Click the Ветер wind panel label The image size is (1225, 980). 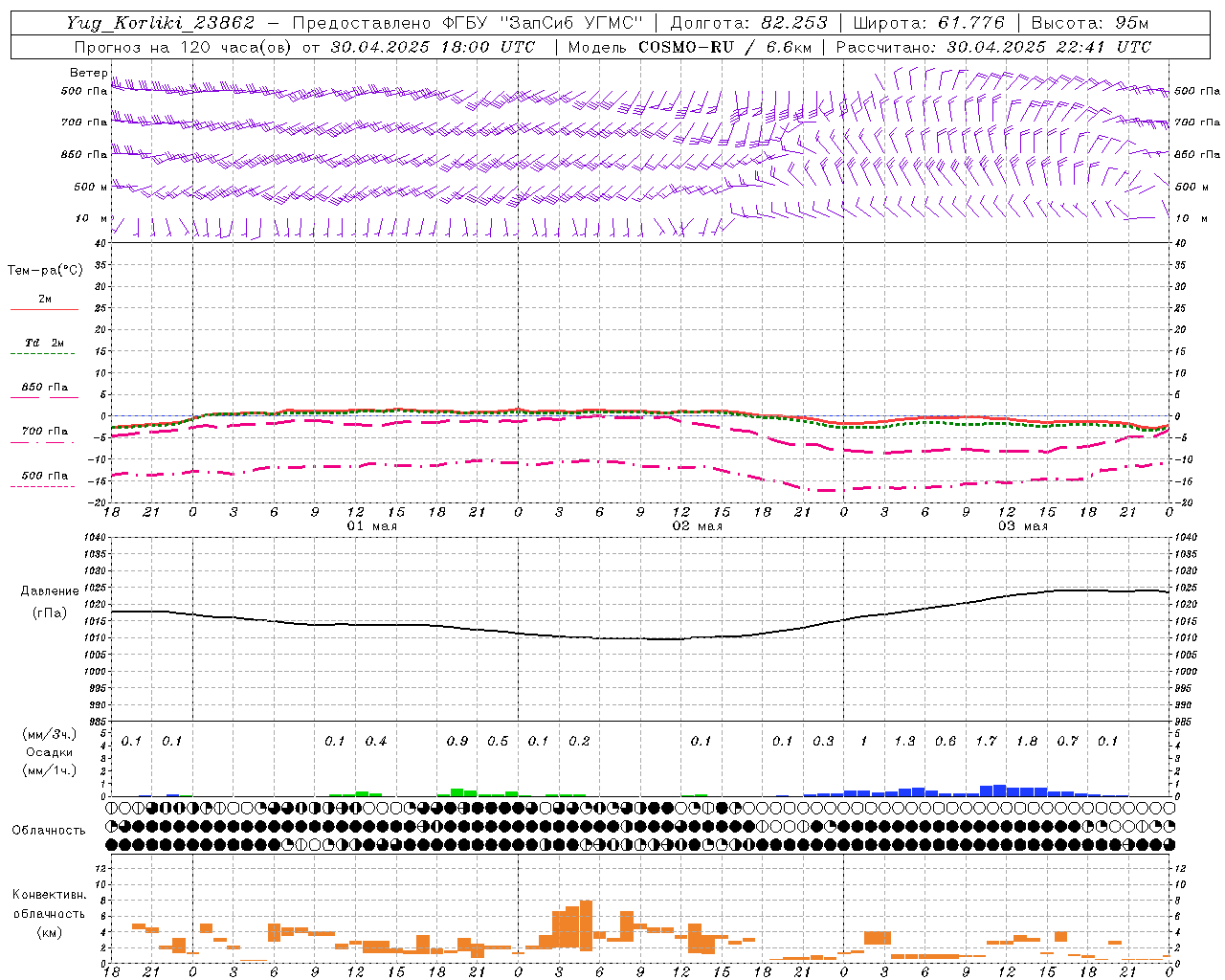point(88,73)
